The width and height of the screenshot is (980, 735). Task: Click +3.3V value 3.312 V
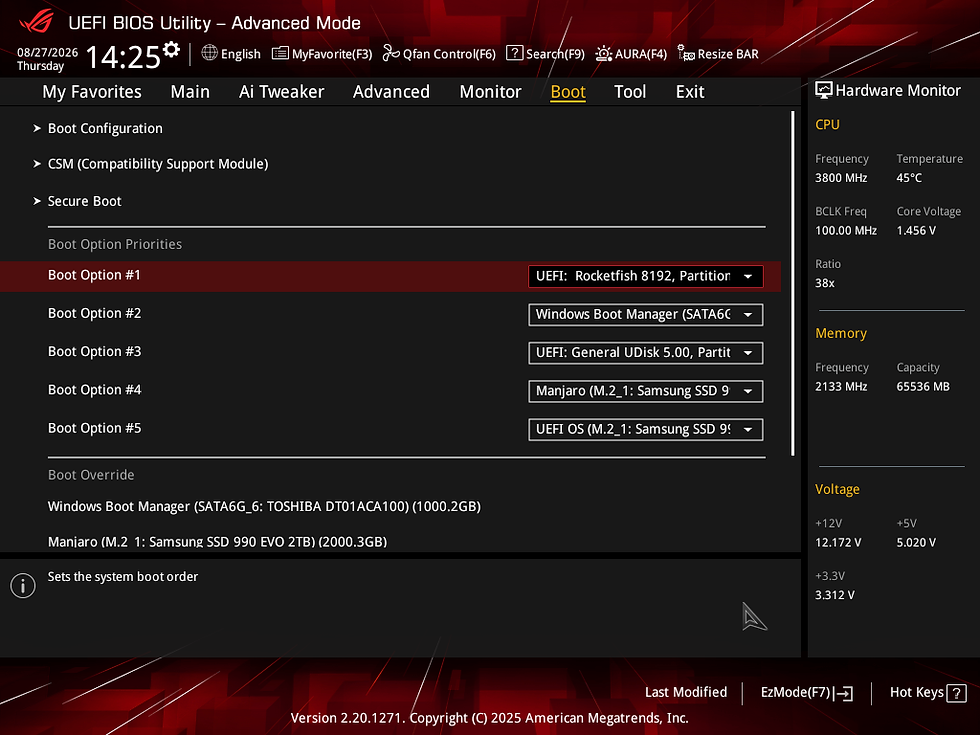[834, 595]
